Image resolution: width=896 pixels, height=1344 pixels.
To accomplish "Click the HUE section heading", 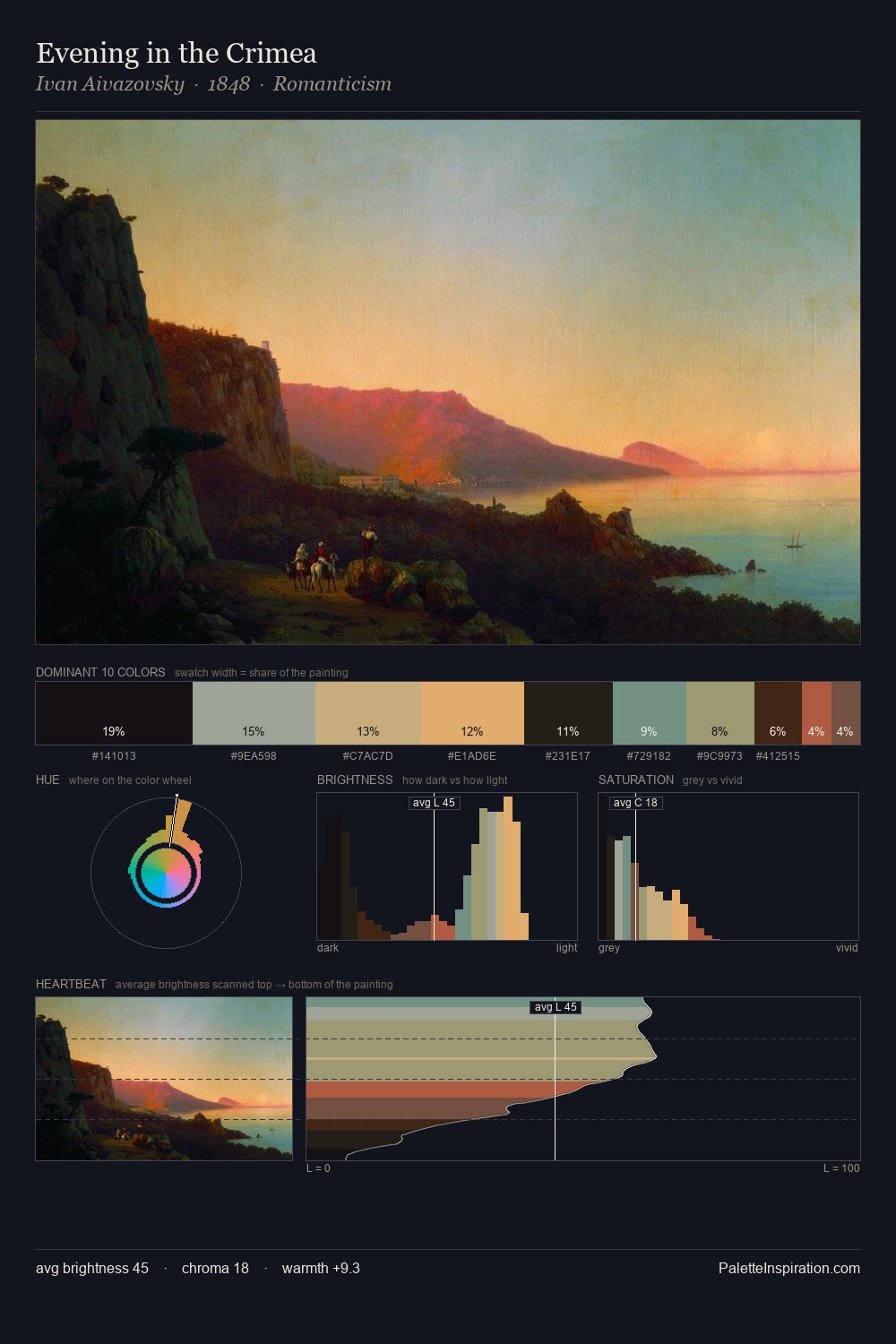I will point(47,780).
